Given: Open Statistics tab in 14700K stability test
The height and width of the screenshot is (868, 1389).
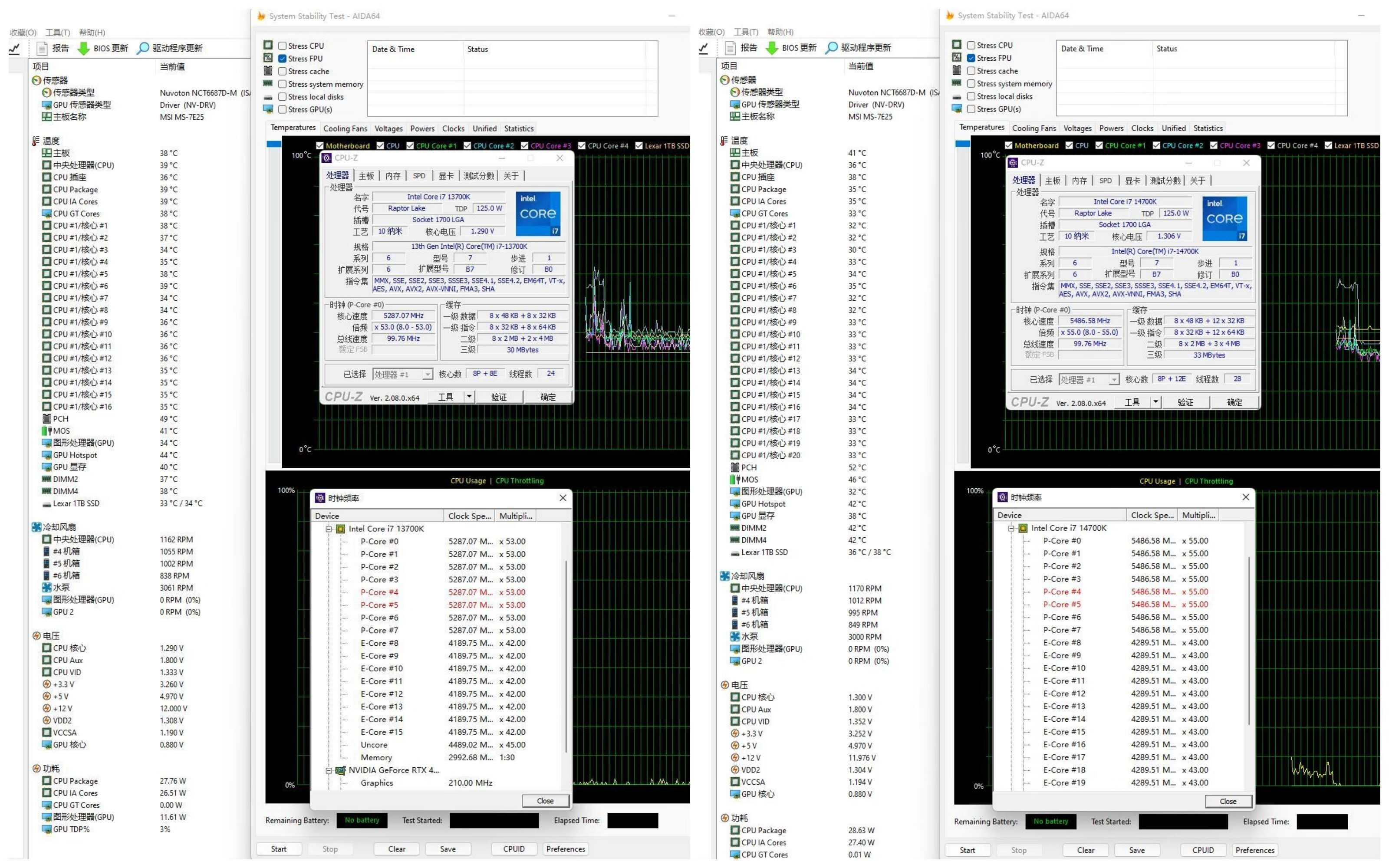Looking at the screenshot, I should (x=1208, y=128).
